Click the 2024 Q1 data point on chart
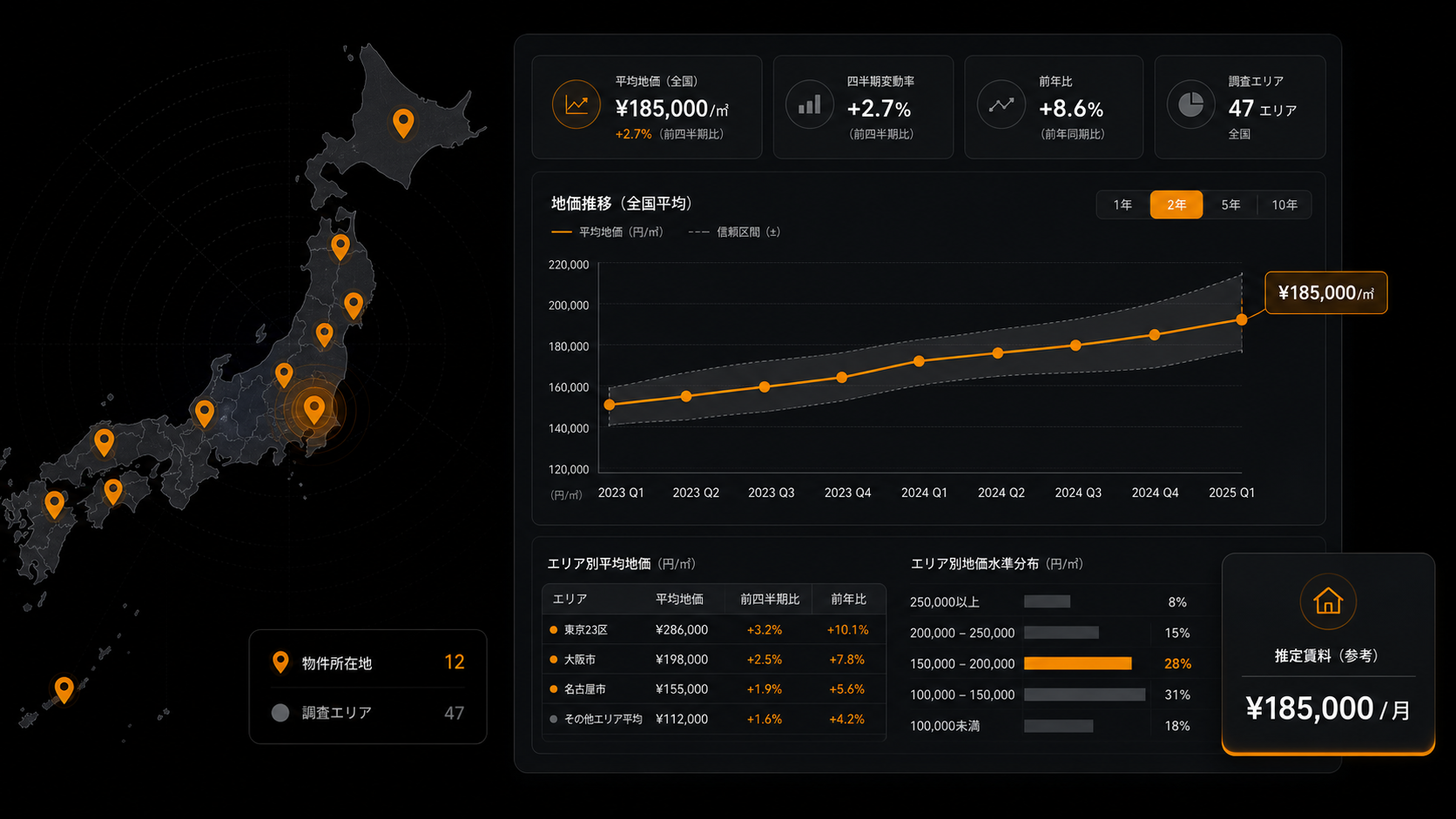Image resolution: width=1456 pixels, height=819 pixels. [919, 361]
